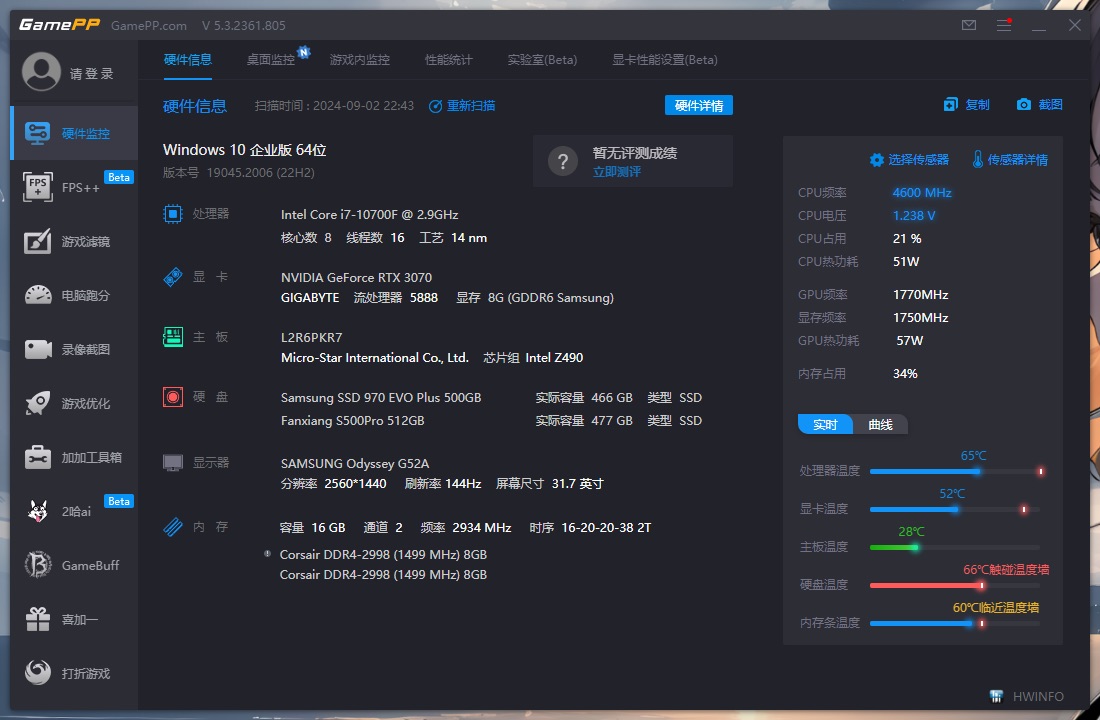Click the 重新扫描 refresh icon
This screenshot has width=1100, height=720.
[436, 106]
